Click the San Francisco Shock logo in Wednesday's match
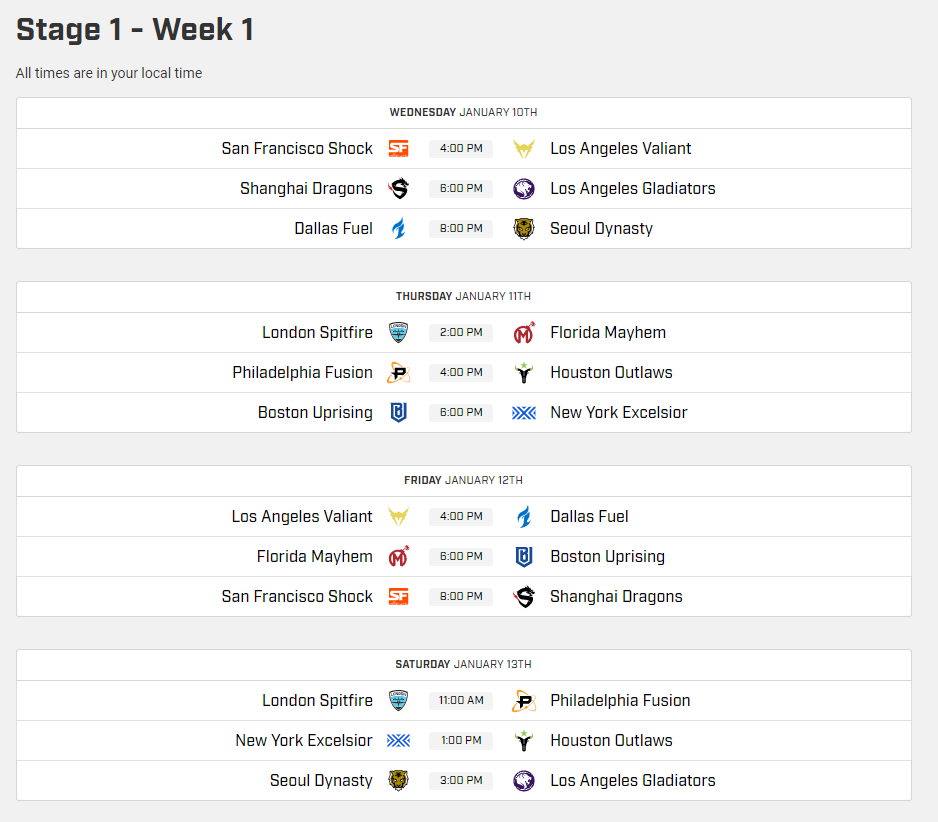Image resolution: width=938 pixels, height=822 pixels. (398, 149)
